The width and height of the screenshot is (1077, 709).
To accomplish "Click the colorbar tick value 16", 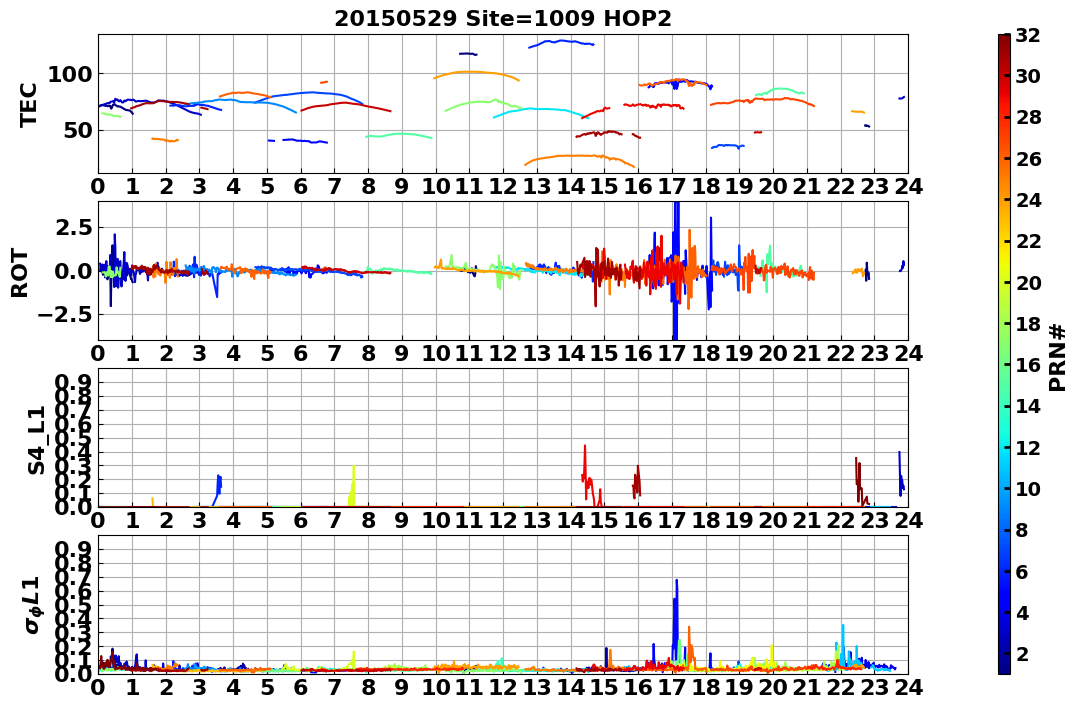I will tap(1028, 365).
